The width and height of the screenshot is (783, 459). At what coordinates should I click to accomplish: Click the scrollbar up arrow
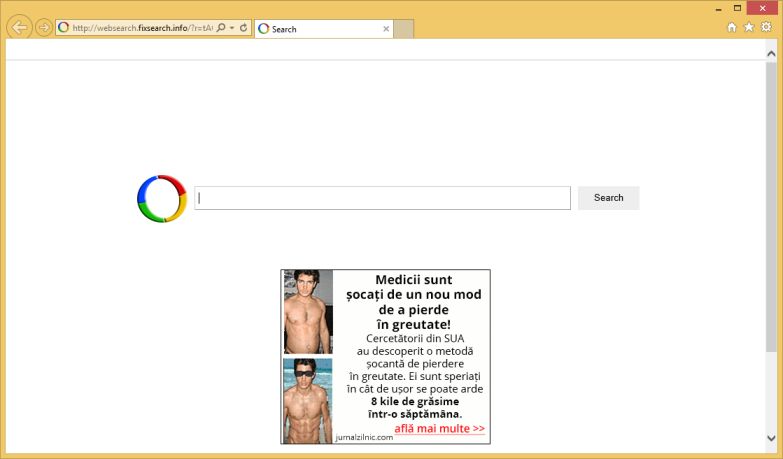(771, 53)
